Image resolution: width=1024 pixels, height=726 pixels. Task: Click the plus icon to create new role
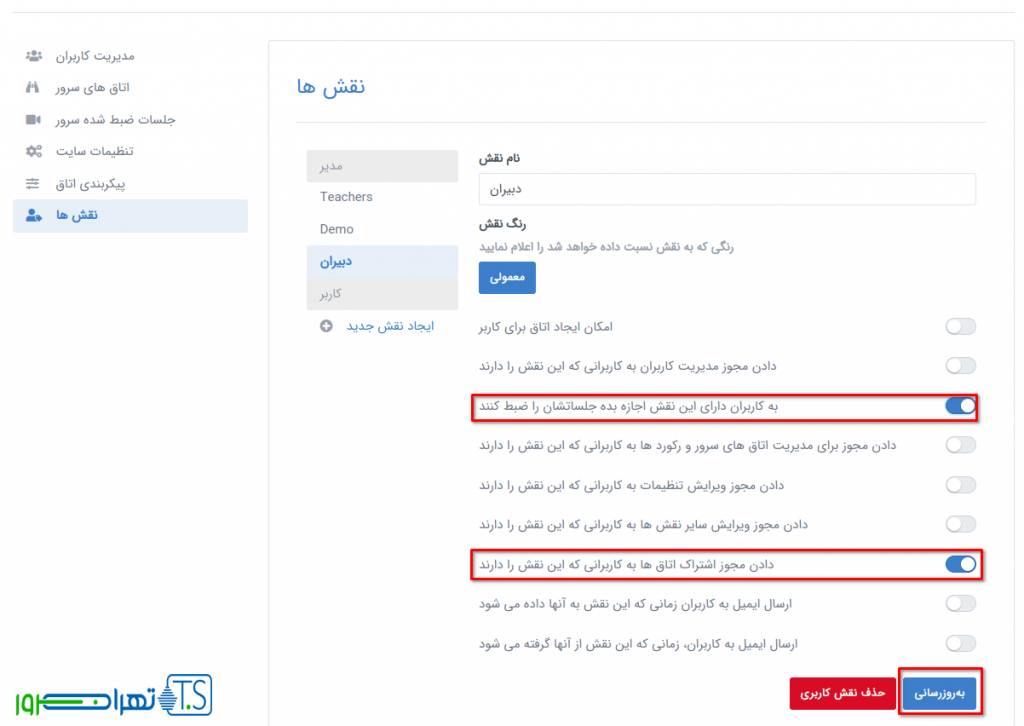[326, 327]
